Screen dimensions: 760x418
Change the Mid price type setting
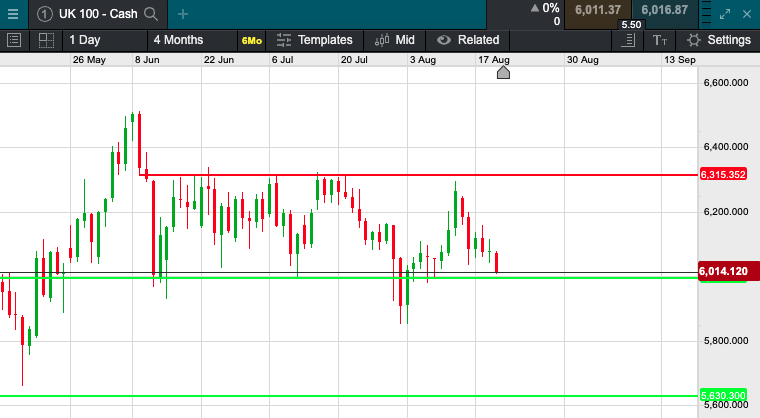[395, 40]
